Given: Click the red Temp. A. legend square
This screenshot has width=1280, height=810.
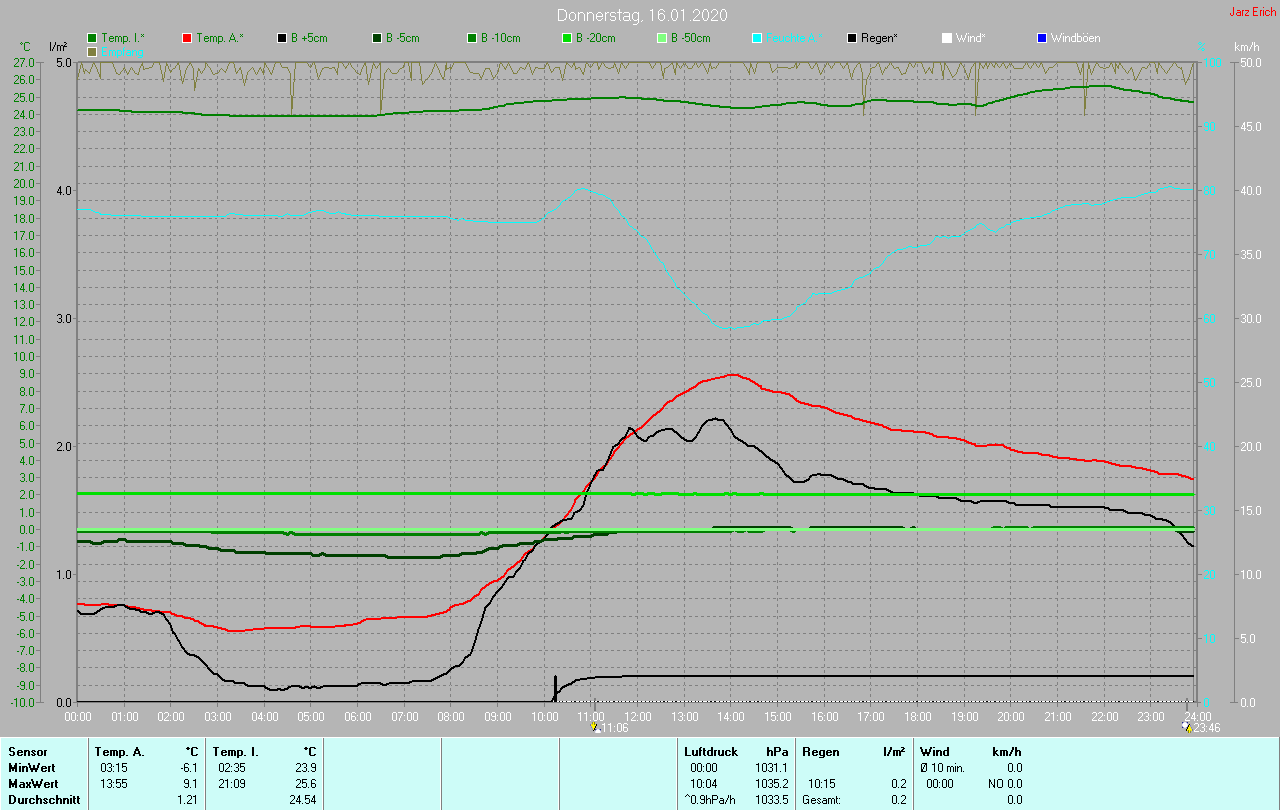Looking at the screenshot, I should tap(187, 38).
